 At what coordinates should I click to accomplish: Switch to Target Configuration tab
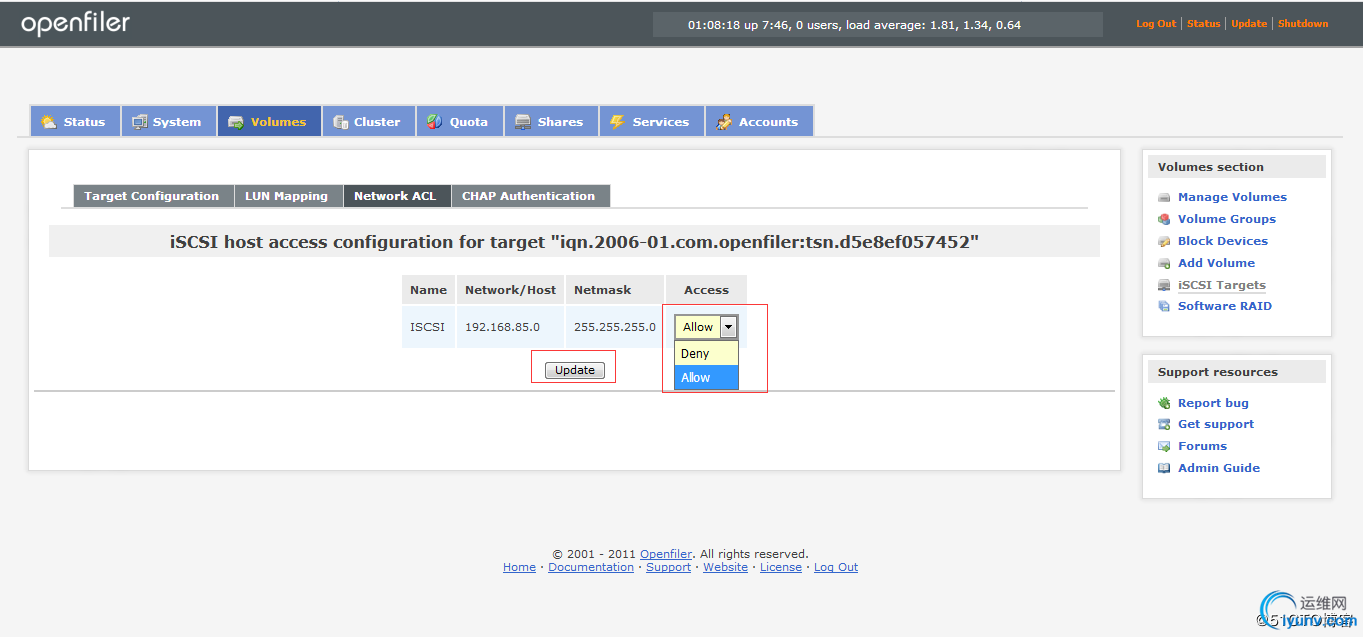pyautogui.click(x=153, y=196)
